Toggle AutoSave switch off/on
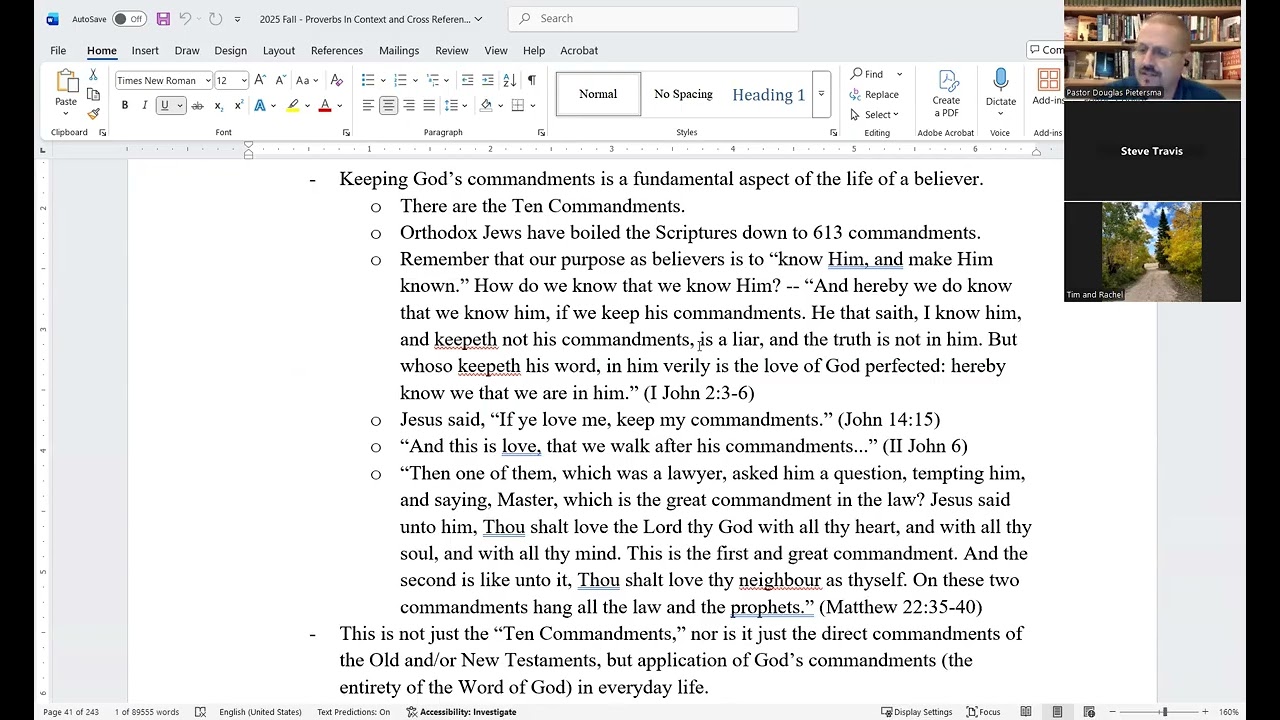Image resolution: width=1280 pixels, height=720 pixels. [129, 19]
